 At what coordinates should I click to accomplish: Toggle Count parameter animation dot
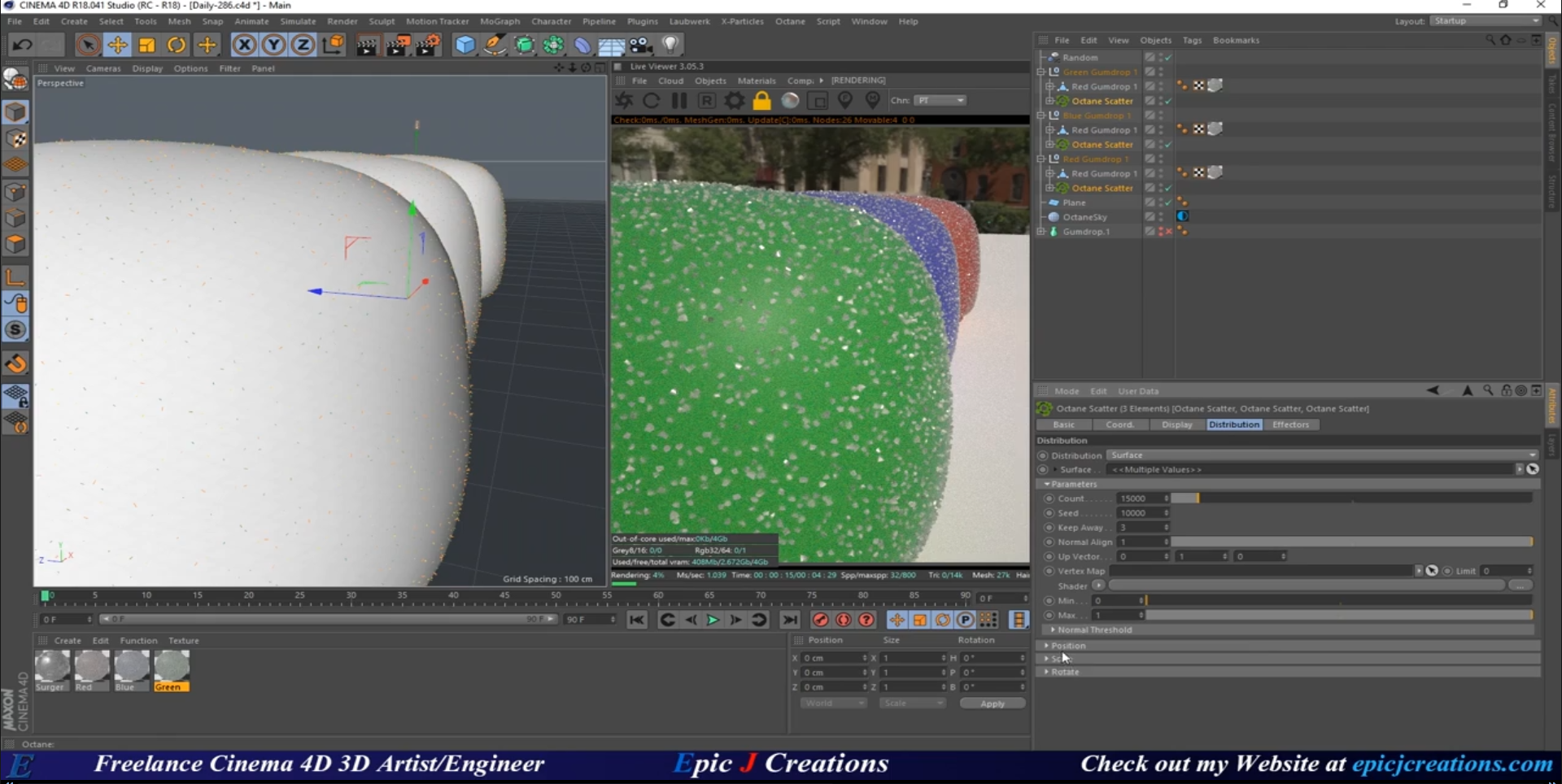tap(1049, 499)
